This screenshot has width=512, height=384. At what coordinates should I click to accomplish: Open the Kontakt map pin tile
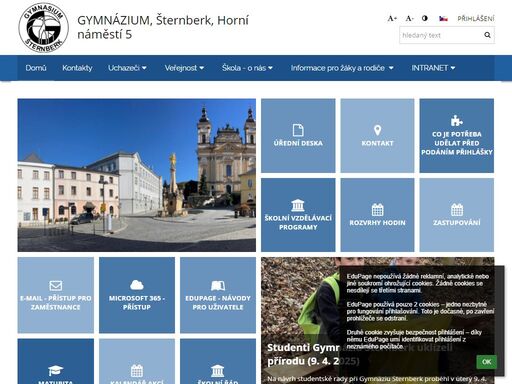(x=377, y=136)
